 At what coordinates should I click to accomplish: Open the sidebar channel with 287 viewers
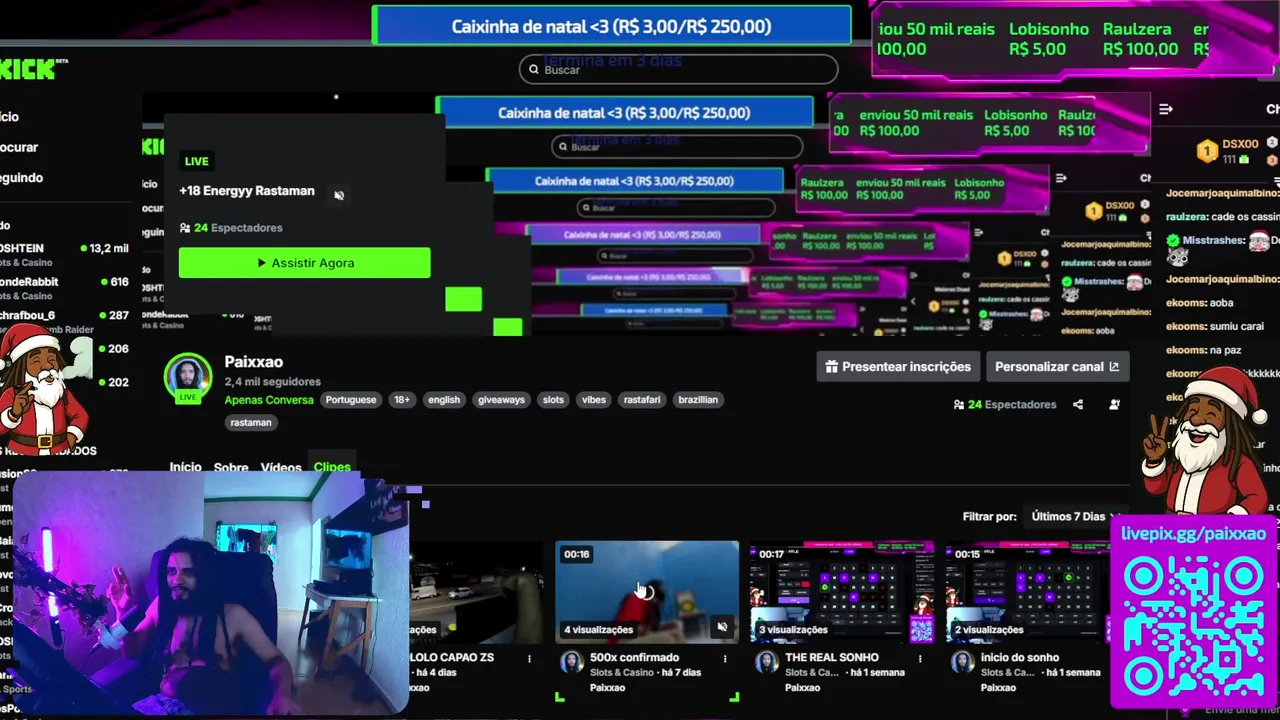(x=64, y=322)
